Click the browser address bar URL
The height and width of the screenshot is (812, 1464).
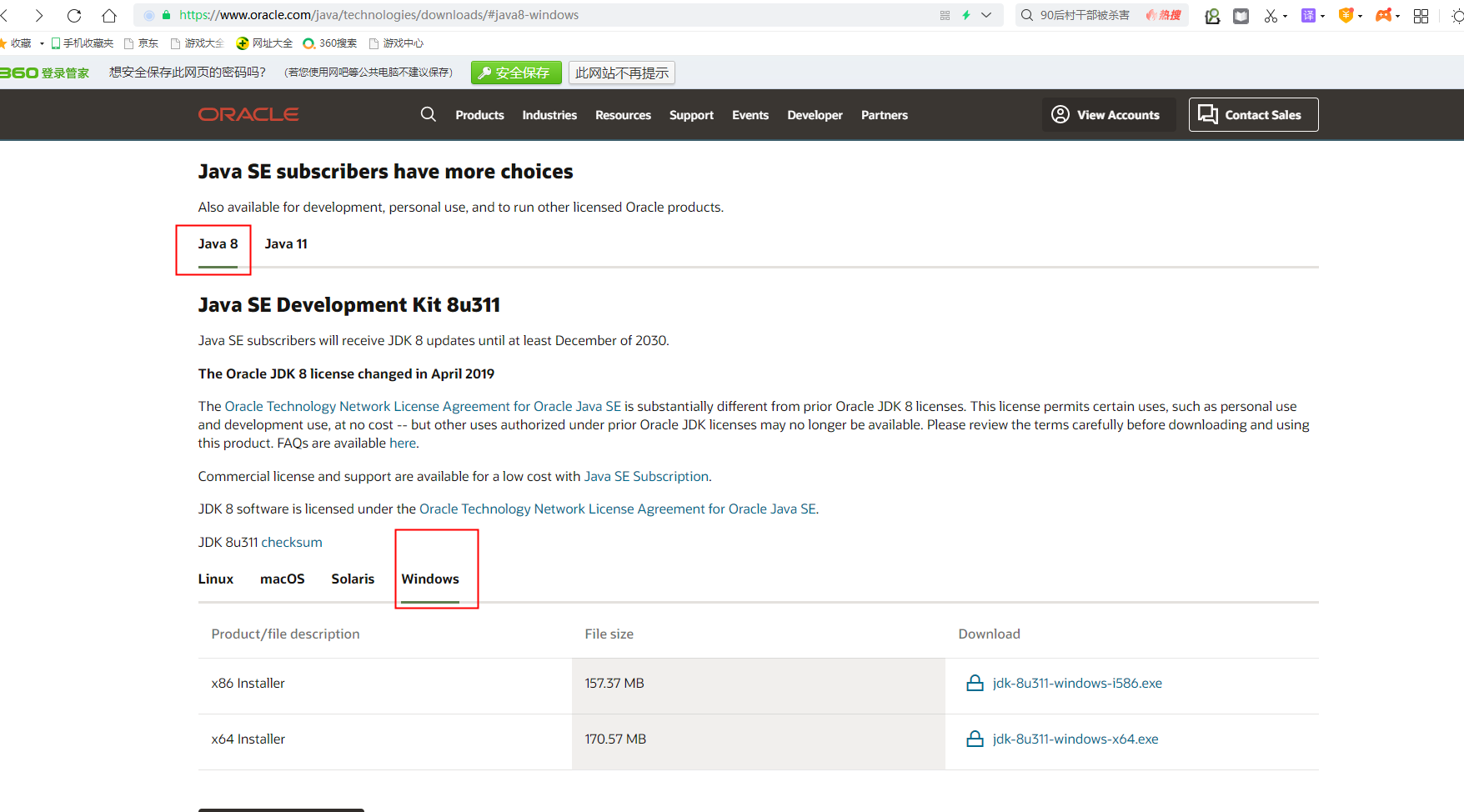[x=379, y=15]
